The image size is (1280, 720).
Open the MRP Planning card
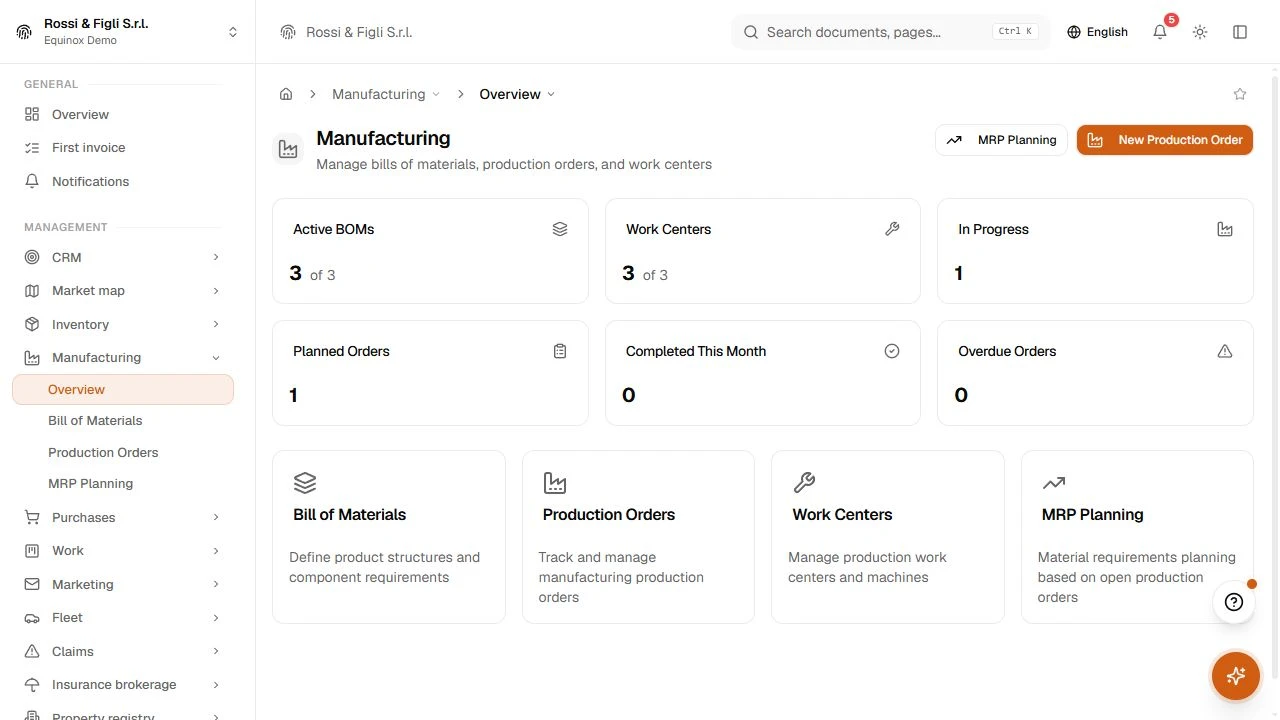click(x=1137, y=537)
